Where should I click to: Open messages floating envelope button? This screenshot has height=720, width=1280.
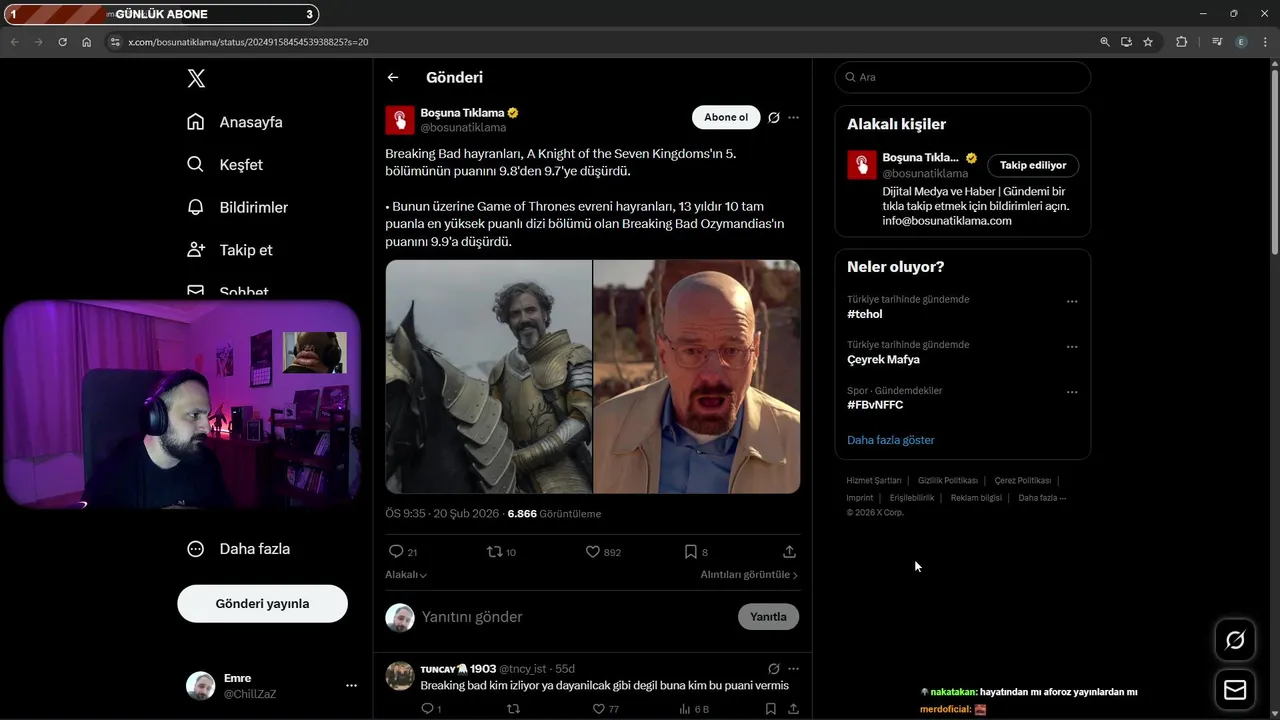point(1235,690)
